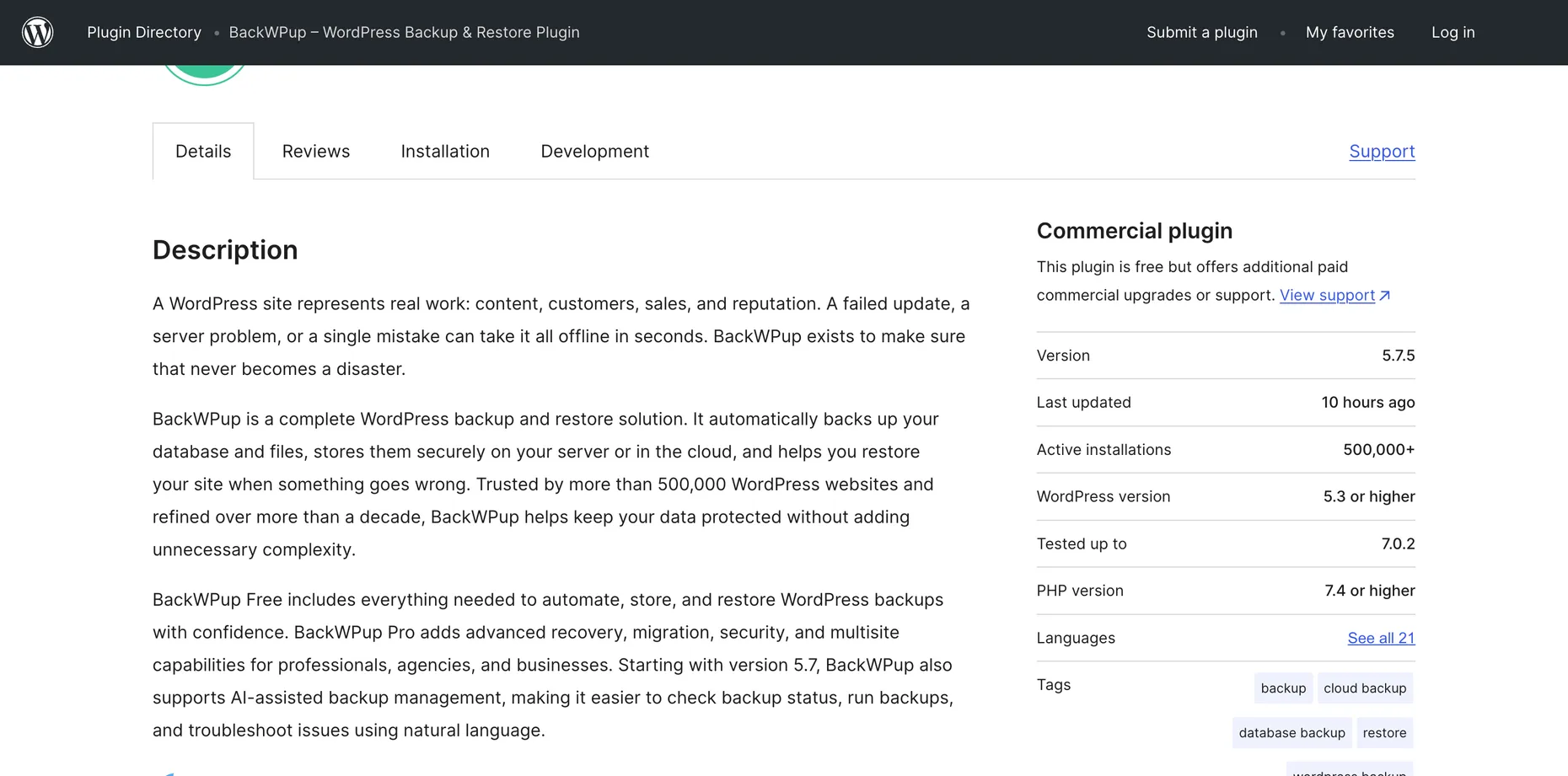
Task: Click the Tags label
Action: 1053,685
